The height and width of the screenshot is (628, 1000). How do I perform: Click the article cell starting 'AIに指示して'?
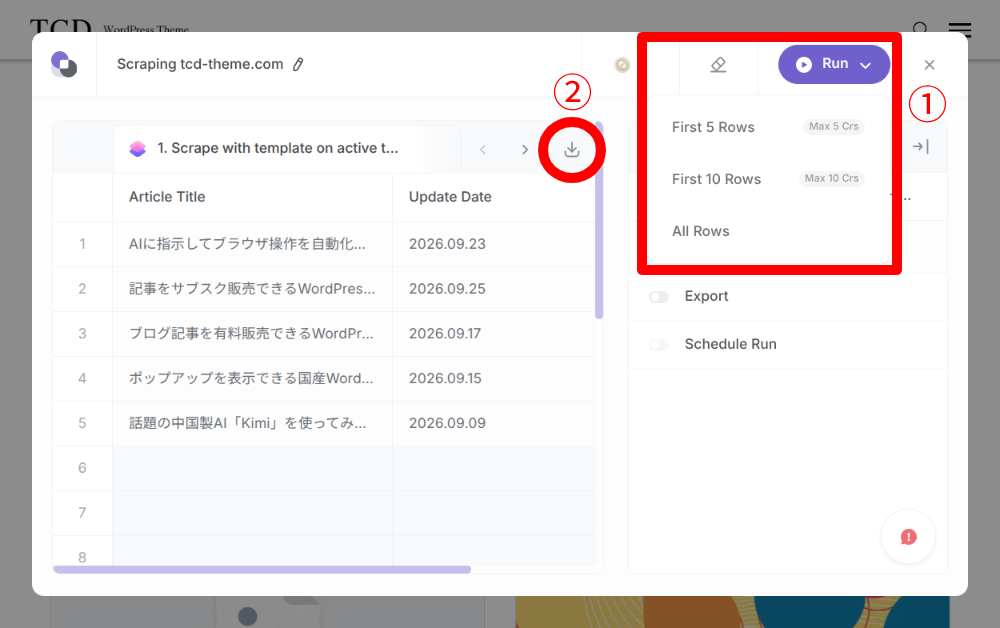point(253,244)
